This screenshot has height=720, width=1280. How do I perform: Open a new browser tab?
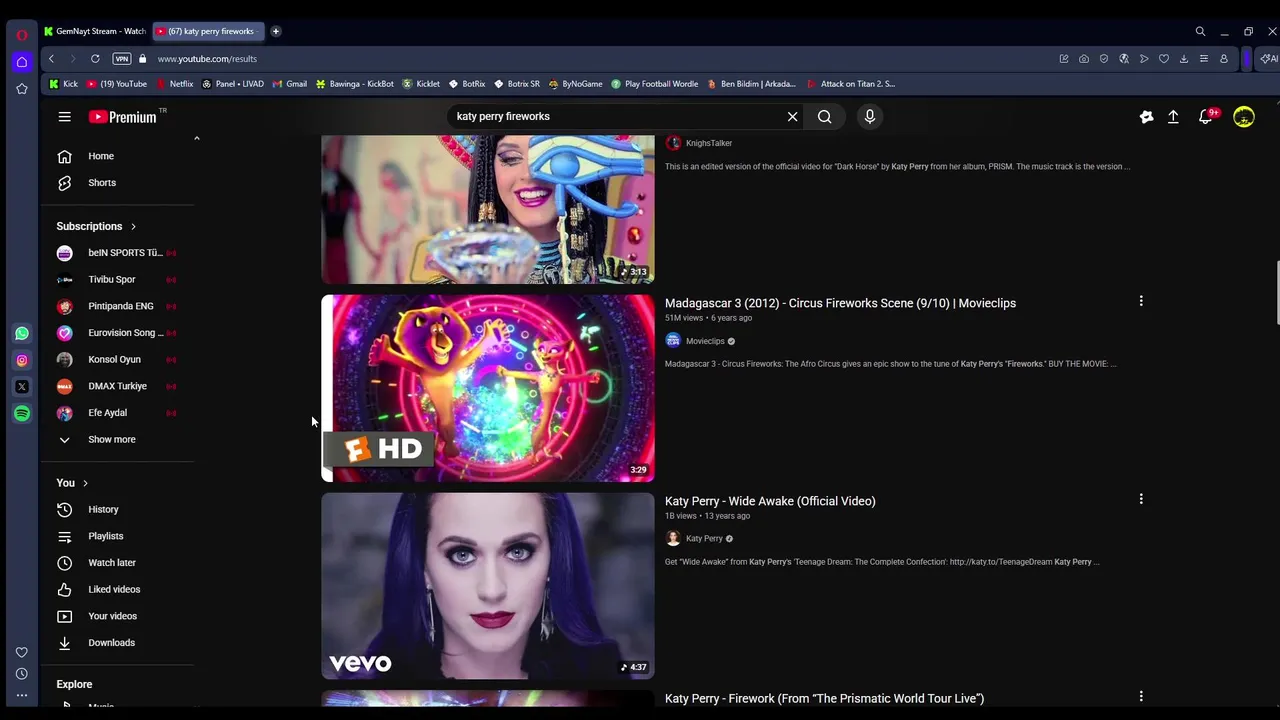point(276,31)
